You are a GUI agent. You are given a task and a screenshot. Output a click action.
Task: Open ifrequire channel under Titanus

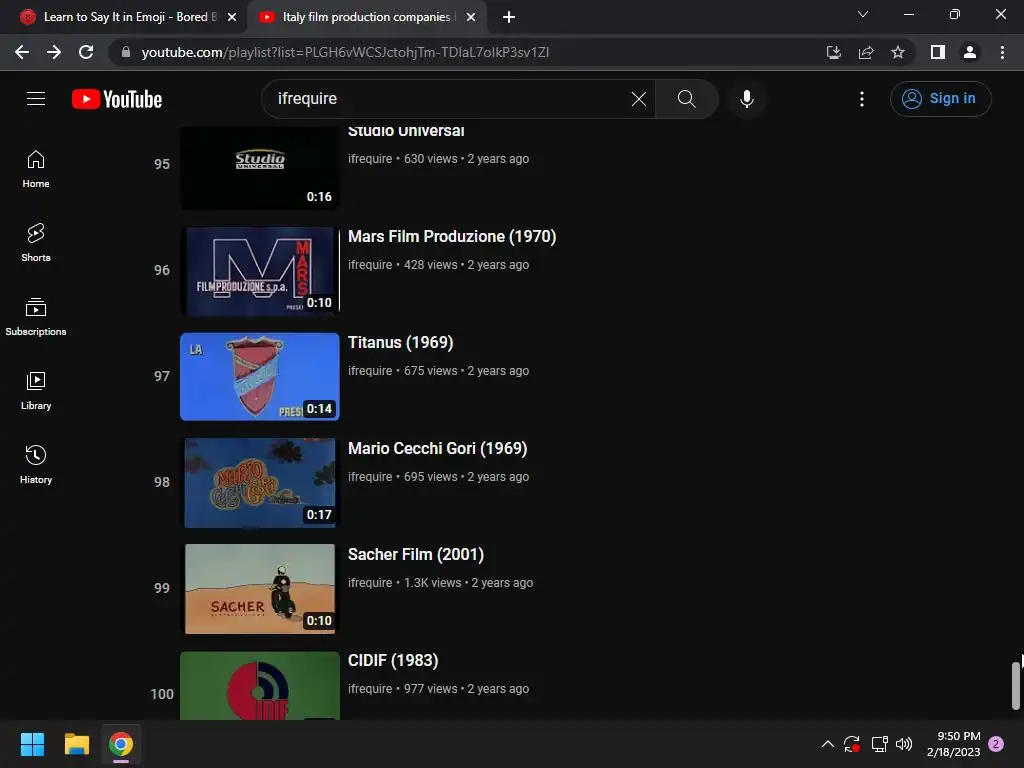370,370
